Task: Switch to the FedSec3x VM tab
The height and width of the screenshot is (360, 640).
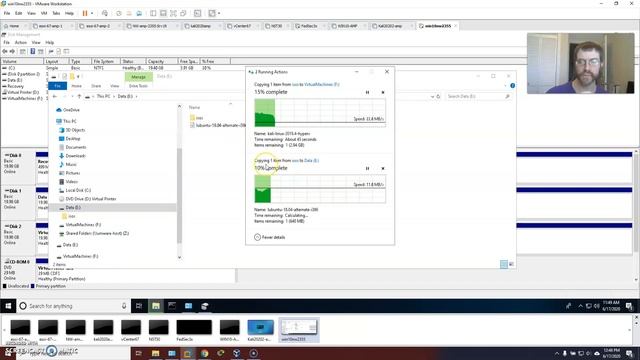Action: [309, 26]
